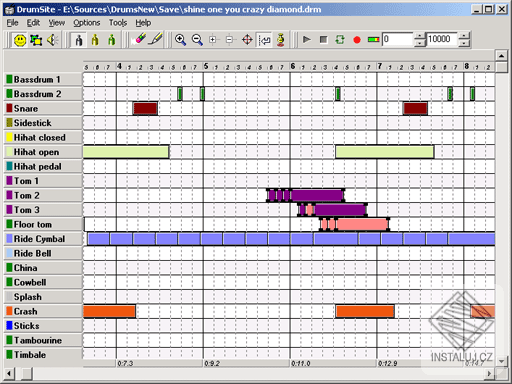Select the China track label
The image size is (512, 384).
43,268
